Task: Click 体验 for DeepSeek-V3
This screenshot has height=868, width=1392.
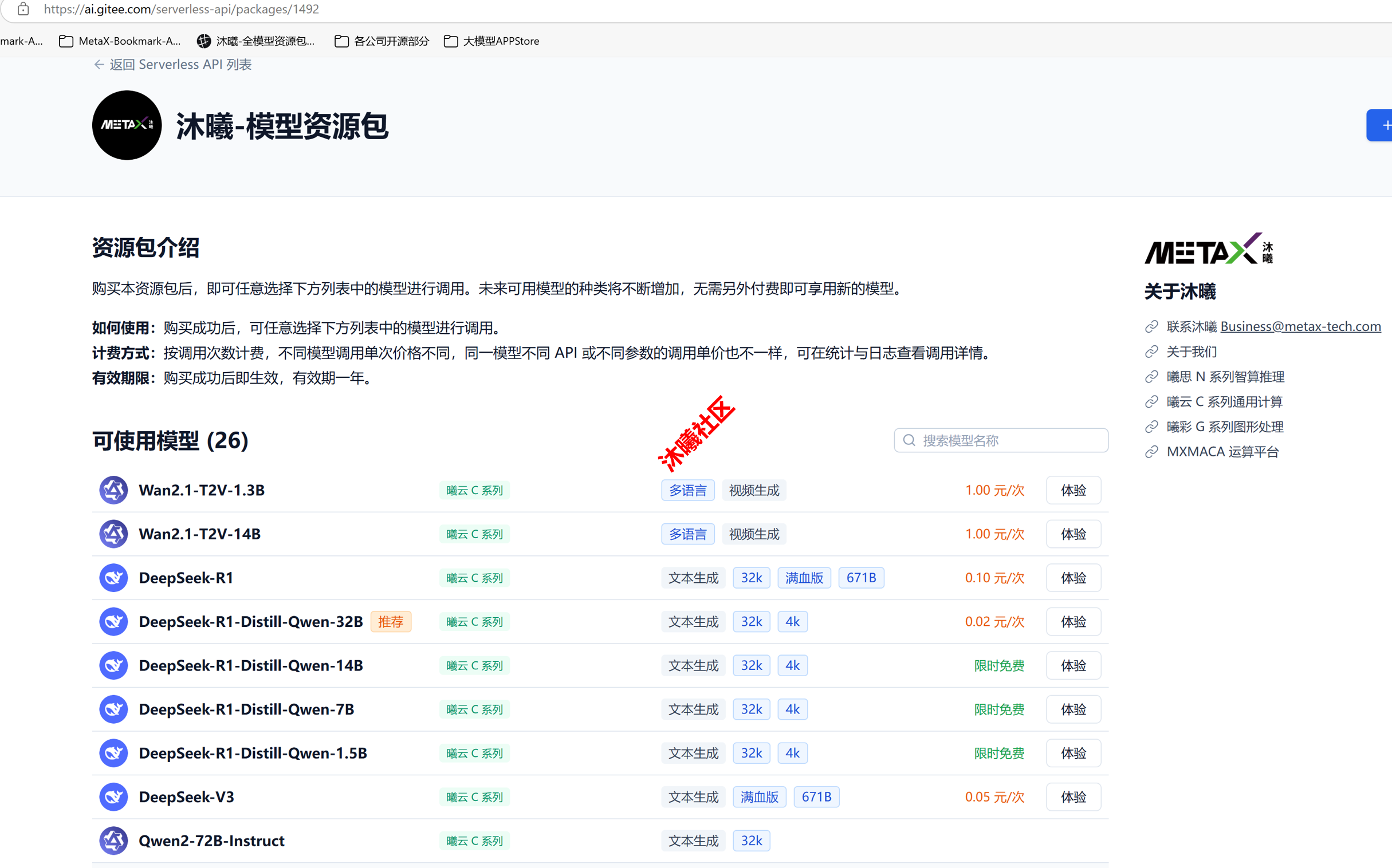Action: click(1074, 797)
